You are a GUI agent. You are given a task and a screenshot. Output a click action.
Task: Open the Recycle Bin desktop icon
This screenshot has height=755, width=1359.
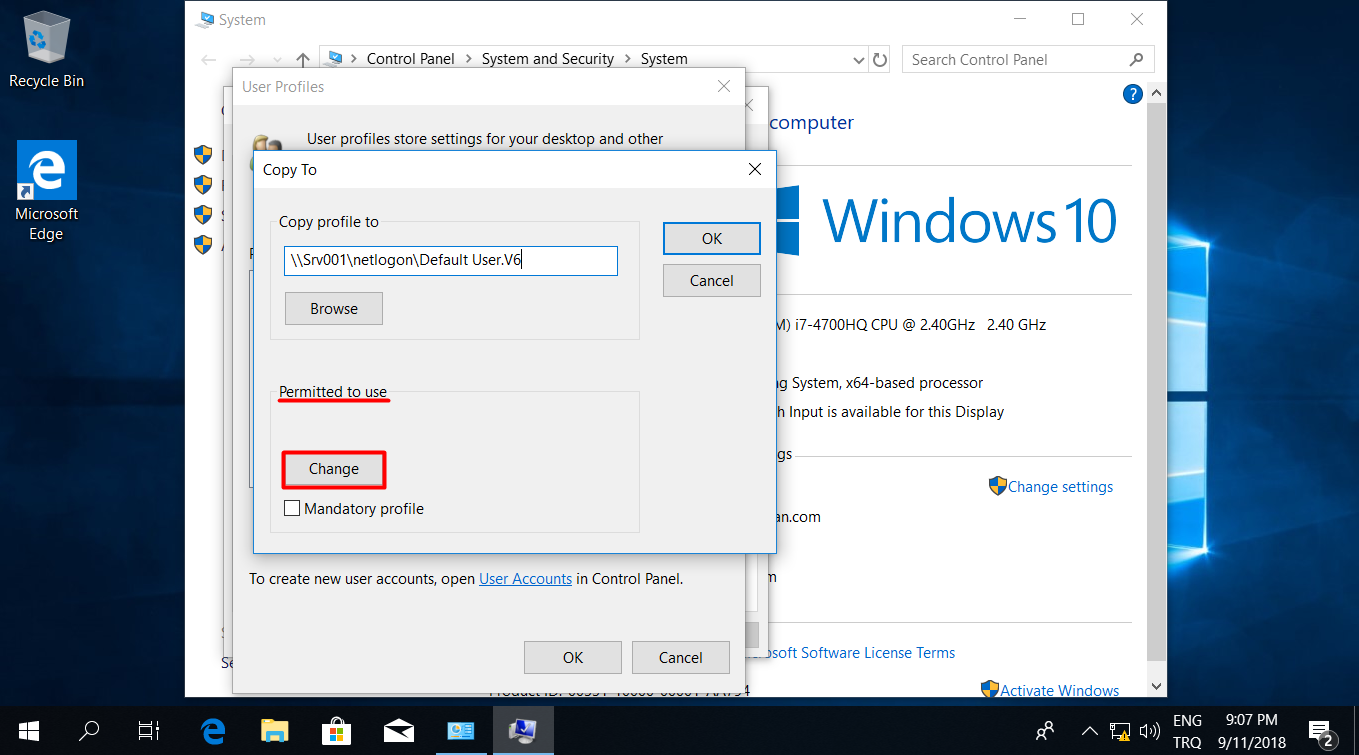pyautogui.click(x=46, y=48)
